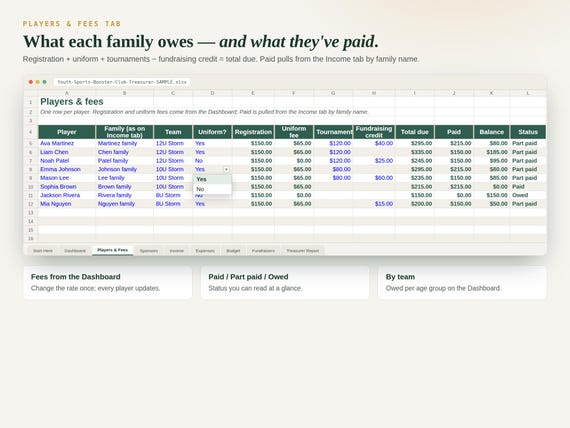Click the 'Nguyen family' cell
The image size is (570, 428).
pyautogui.click(x=124, y=204)
